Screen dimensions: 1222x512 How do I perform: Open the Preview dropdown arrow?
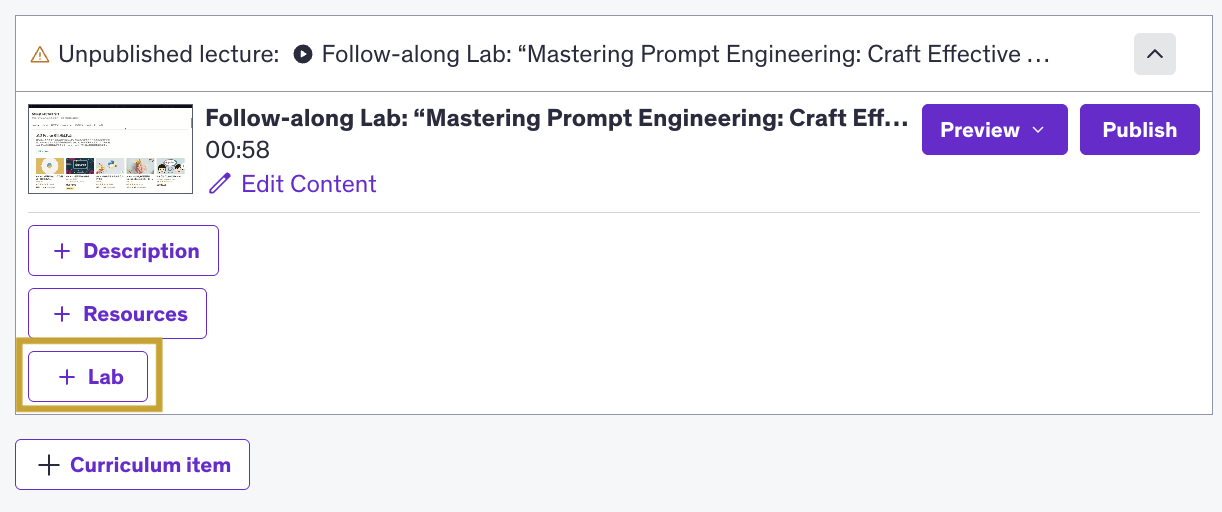[1037, 130]
